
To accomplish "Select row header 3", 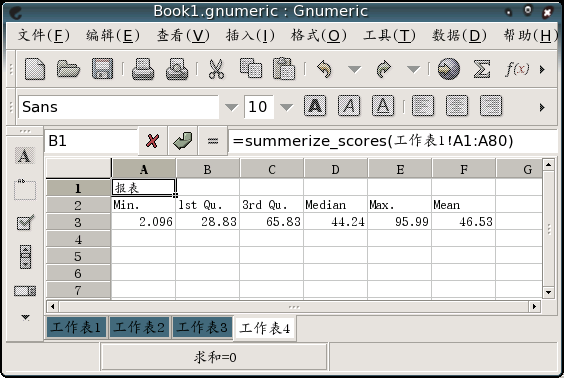I will pos(78,222).
